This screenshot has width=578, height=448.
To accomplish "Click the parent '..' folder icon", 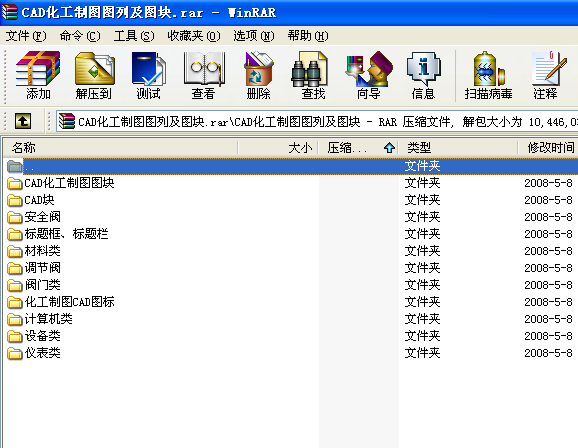I will [x=15, y=166].
